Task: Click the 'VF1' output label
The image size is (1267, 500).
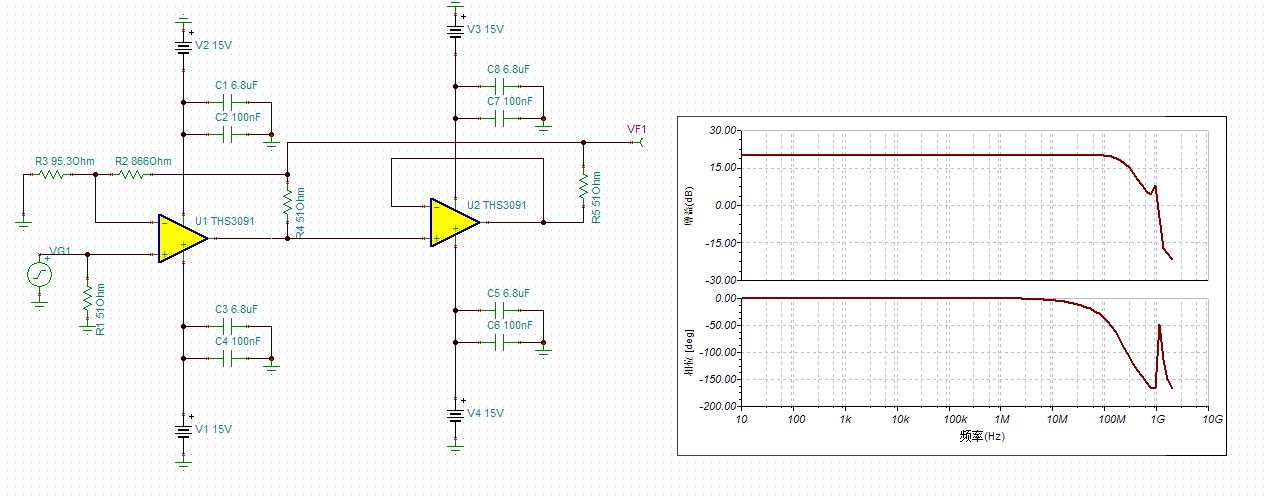Action: (x=637, y=129)
